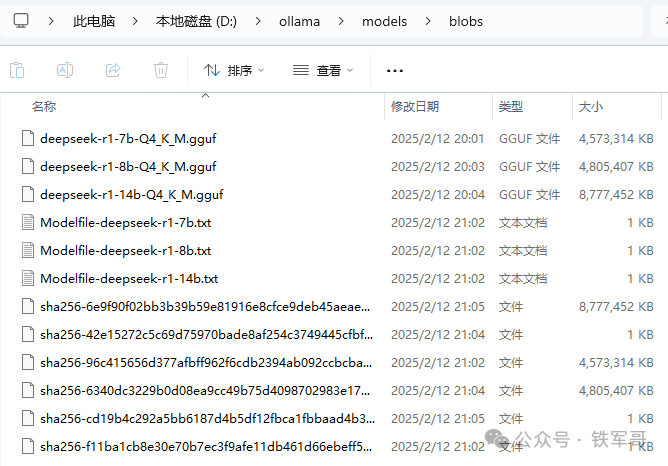
Task: Sort by the 类型 column header
Action: [510, 106]
